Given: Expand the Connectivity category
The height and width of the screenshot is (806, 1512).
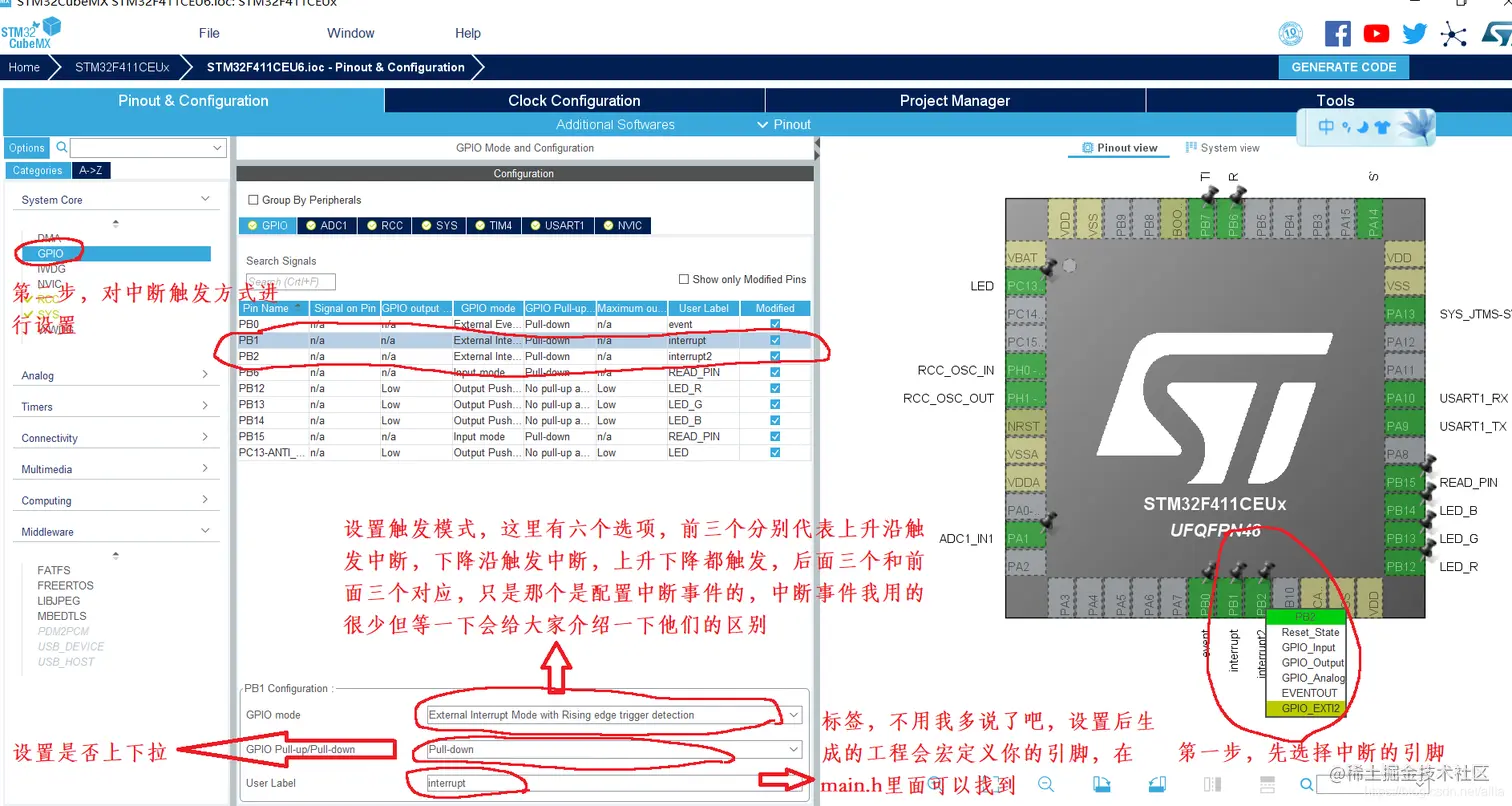Looking at the screenshot, I should coord(205,437).
